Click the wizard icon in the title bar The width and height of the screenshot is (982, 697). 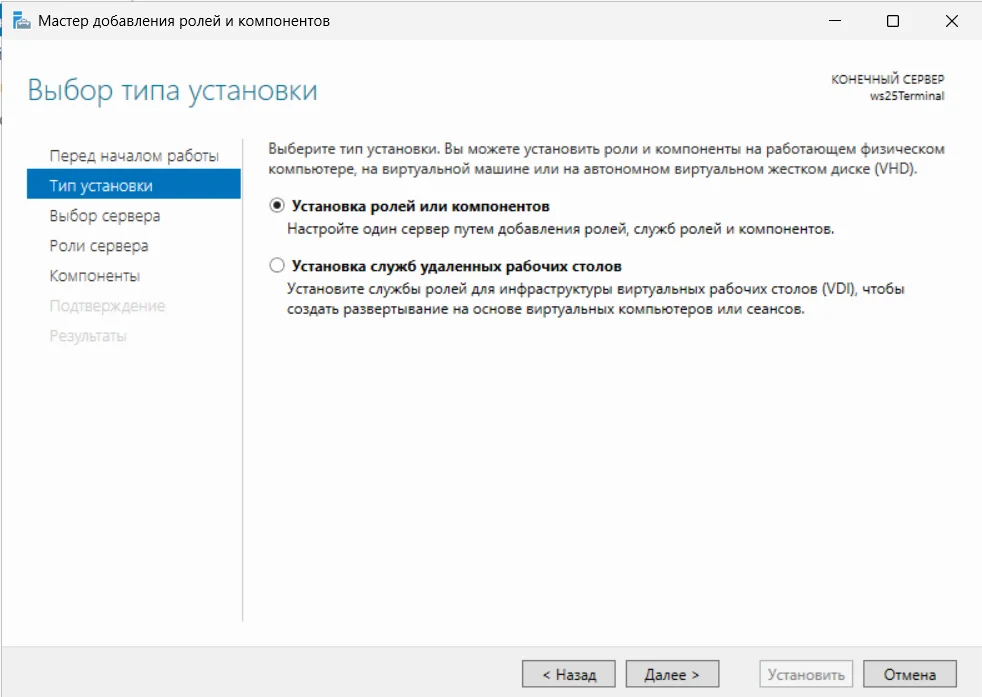[21, 21]
